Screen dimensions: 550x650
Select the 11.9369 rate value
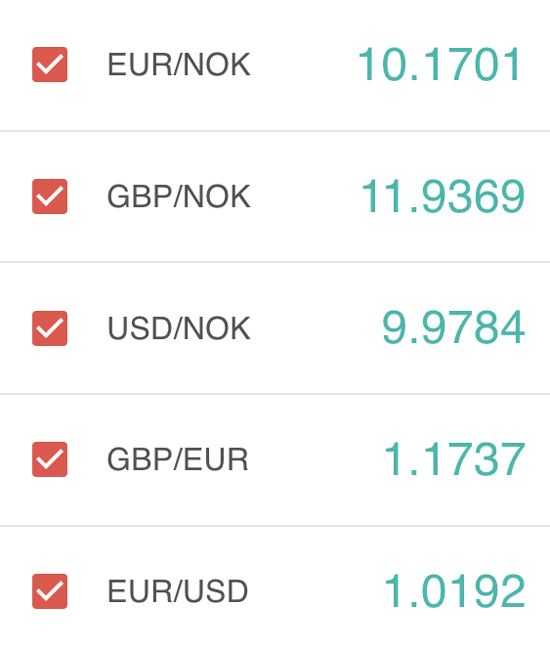(443, 196)
